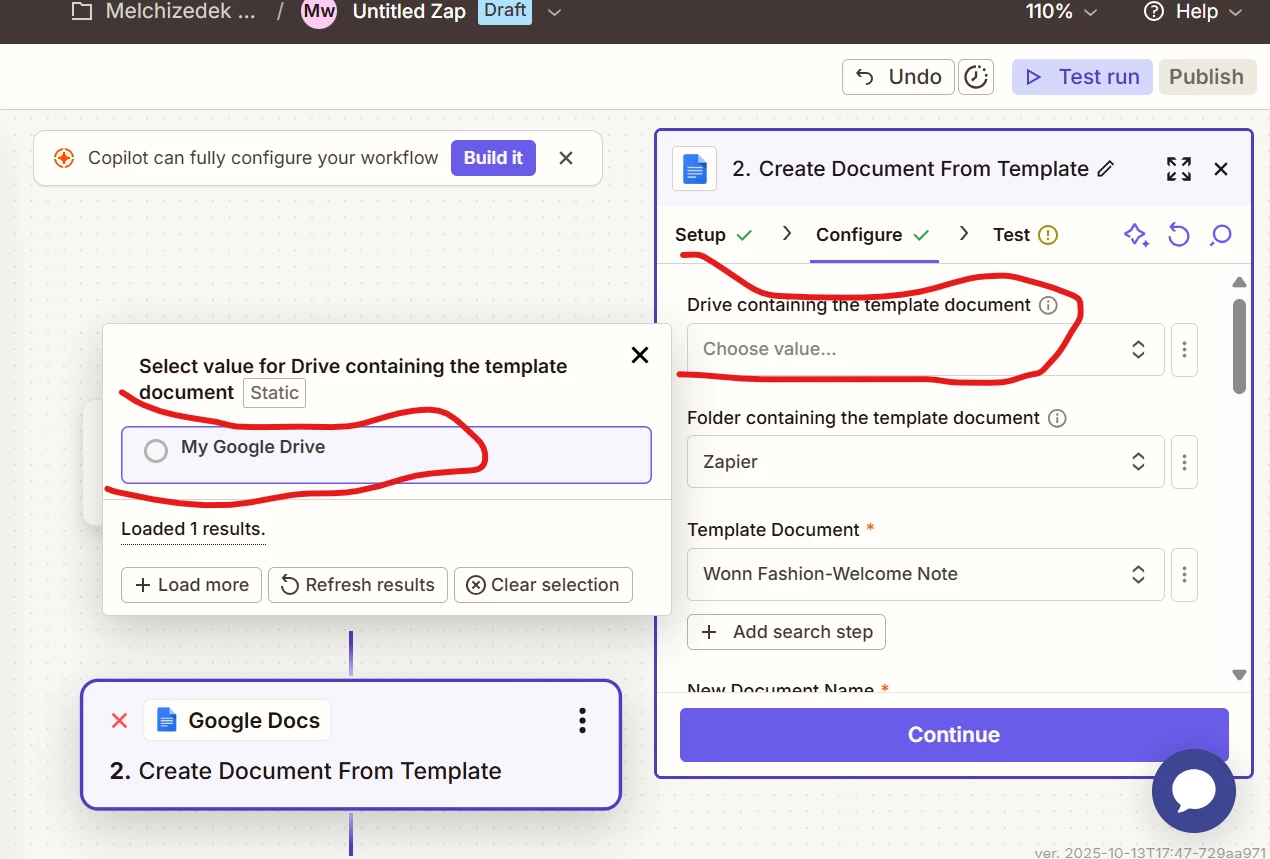
Task: Click the AI sparkle icon in panel
Action: tap(1136, 235)
